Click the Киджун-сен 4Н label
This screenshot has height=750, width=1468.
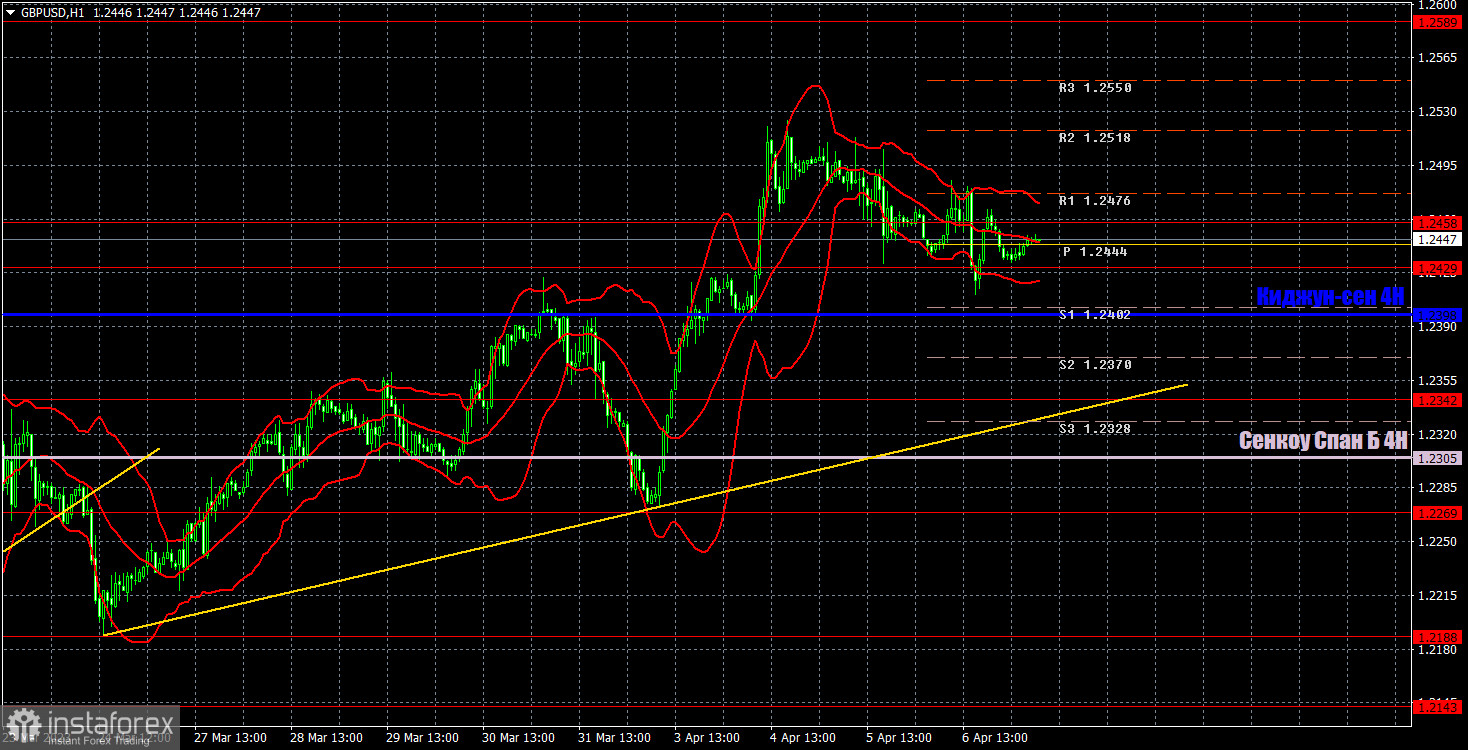click(1330, 296)
